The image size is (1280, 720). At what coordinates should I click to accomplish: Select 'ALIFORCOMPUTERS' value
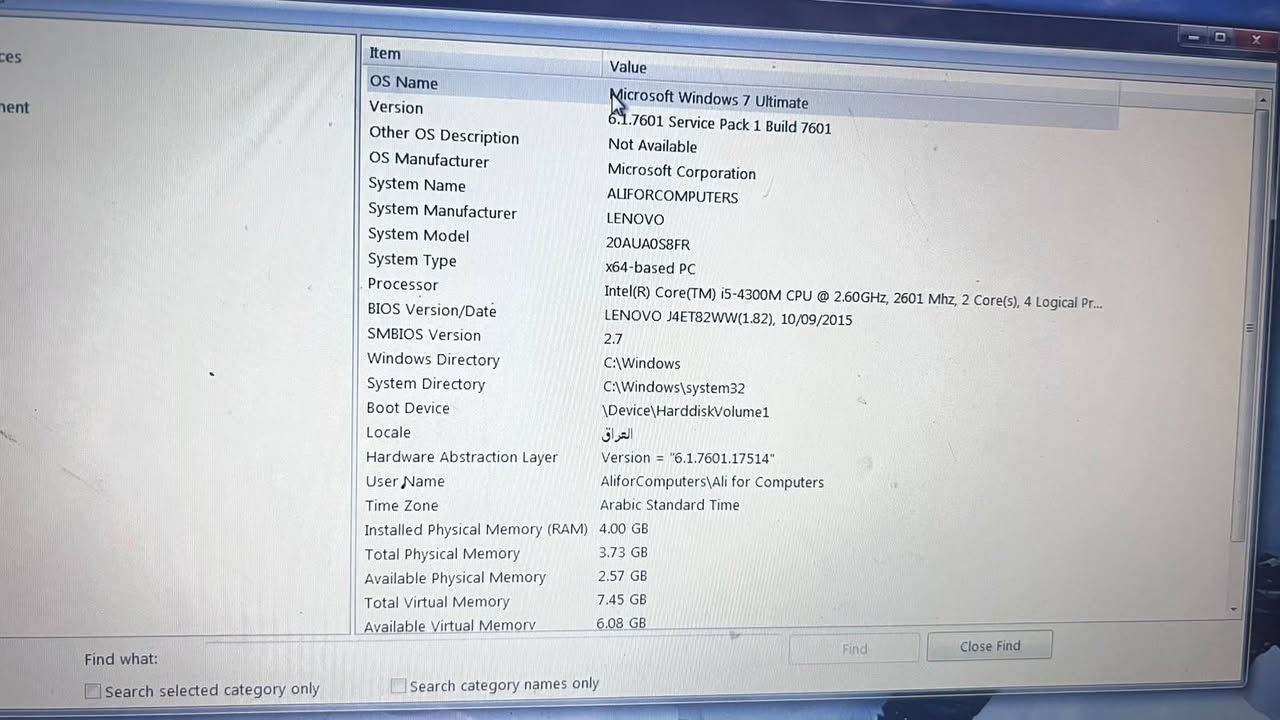pyautogui.click(x=672, y=197)
